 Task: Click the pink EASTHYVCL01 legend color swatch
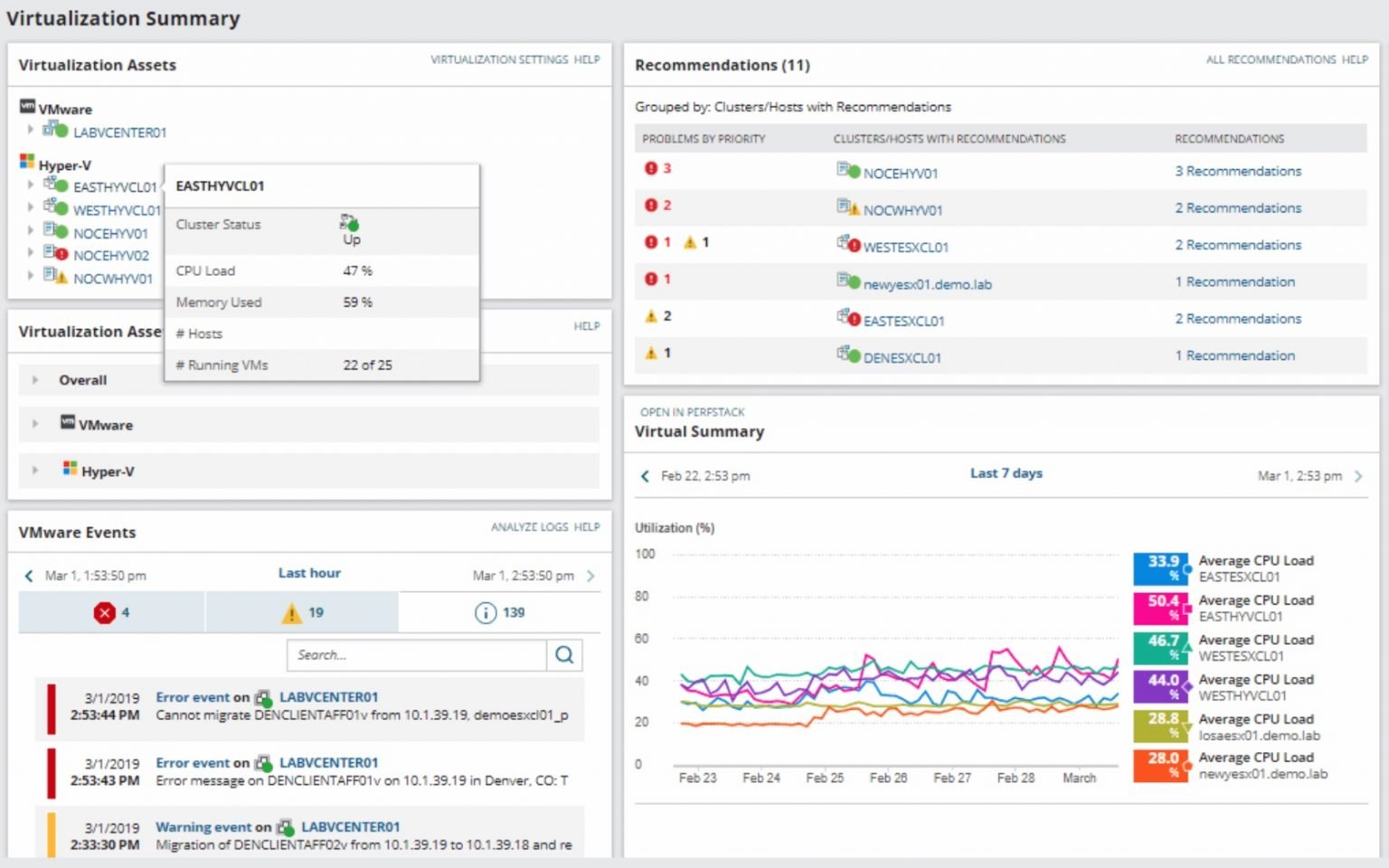coord(1160,607)
